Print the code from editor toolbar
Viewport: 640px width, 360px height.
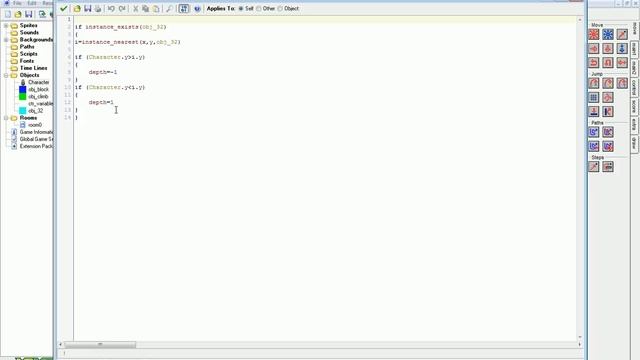(x=98, y=9)
